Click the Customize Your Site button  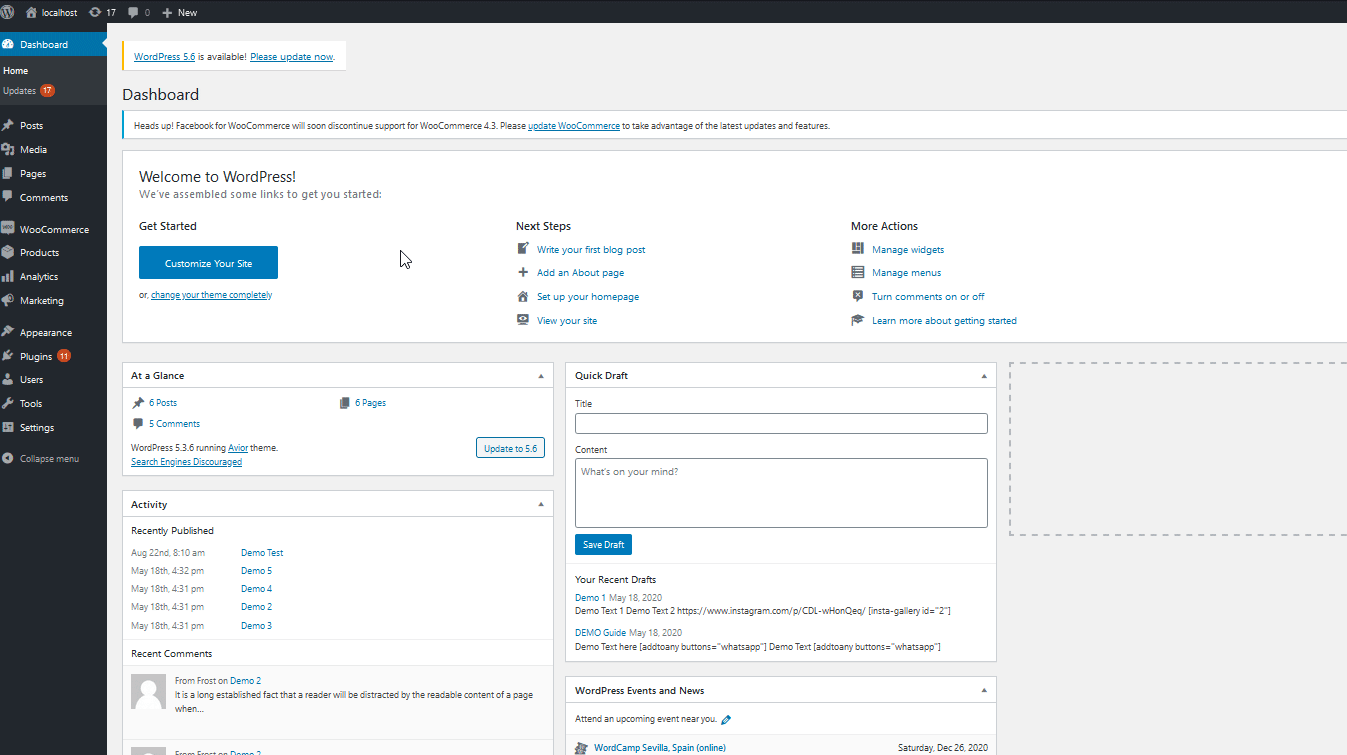point(208,262)
